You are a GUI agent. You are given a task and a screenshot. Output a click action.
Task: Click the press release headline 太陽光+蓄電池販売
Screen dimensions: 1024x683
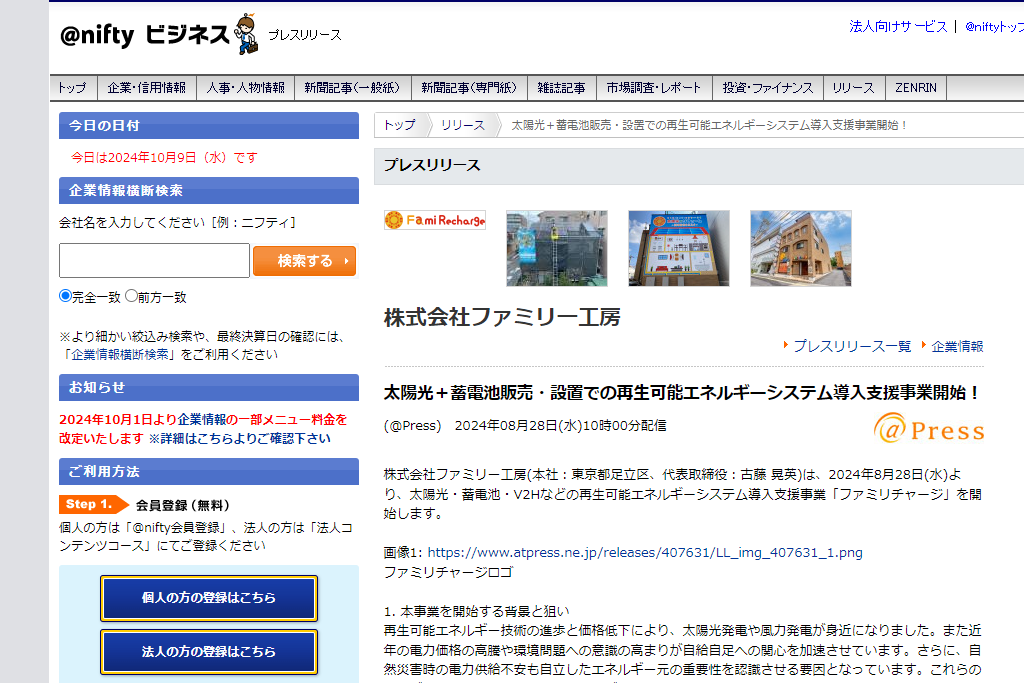[682, 392]
